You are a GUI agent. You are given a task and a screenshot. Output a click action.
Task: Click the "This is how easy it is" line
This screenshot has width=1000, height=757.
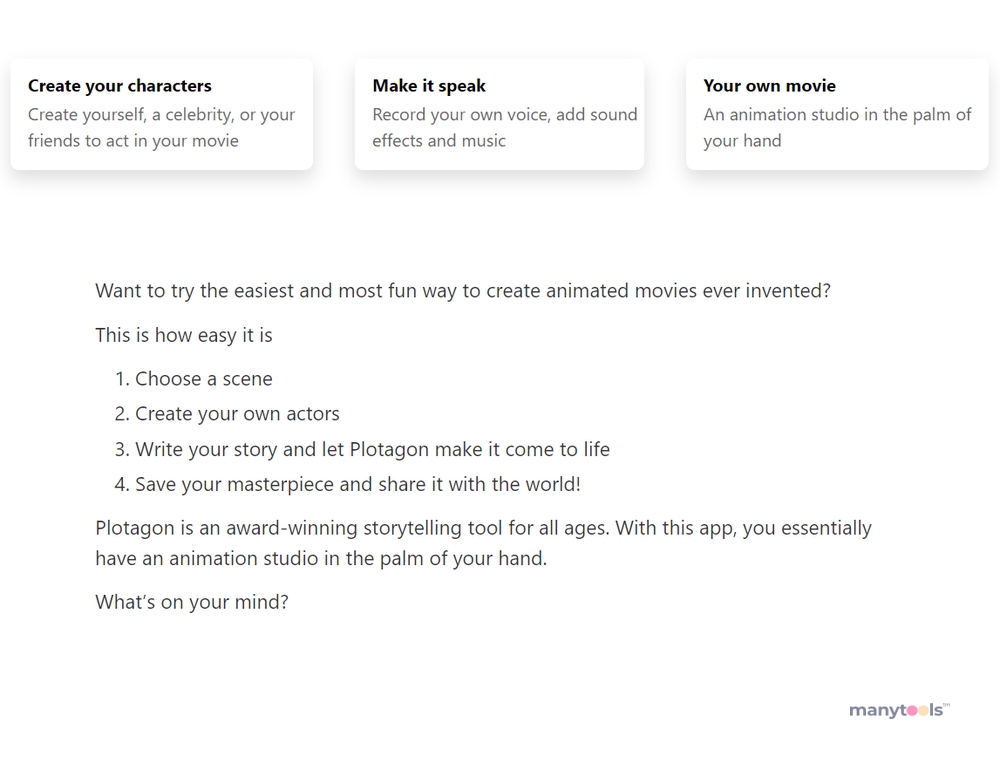pos(184,335)
